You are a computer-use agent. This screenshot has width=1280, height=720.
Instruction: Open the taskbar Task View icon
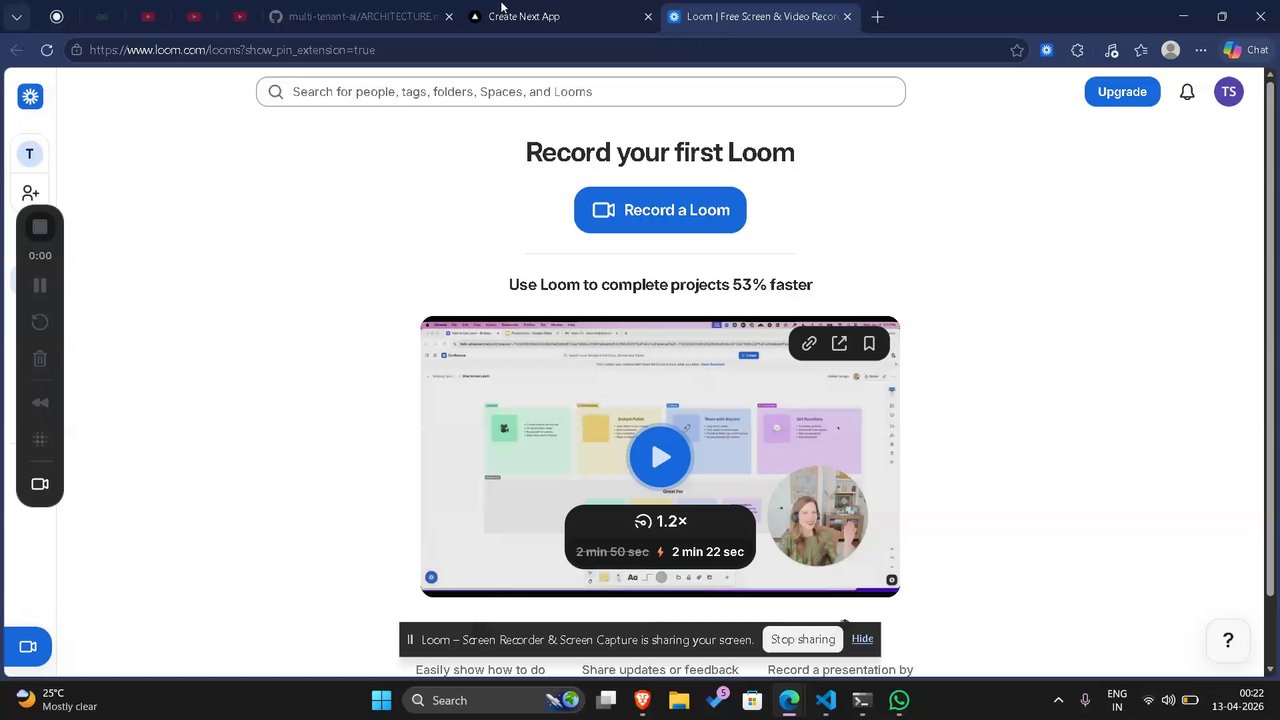[606, 700]
